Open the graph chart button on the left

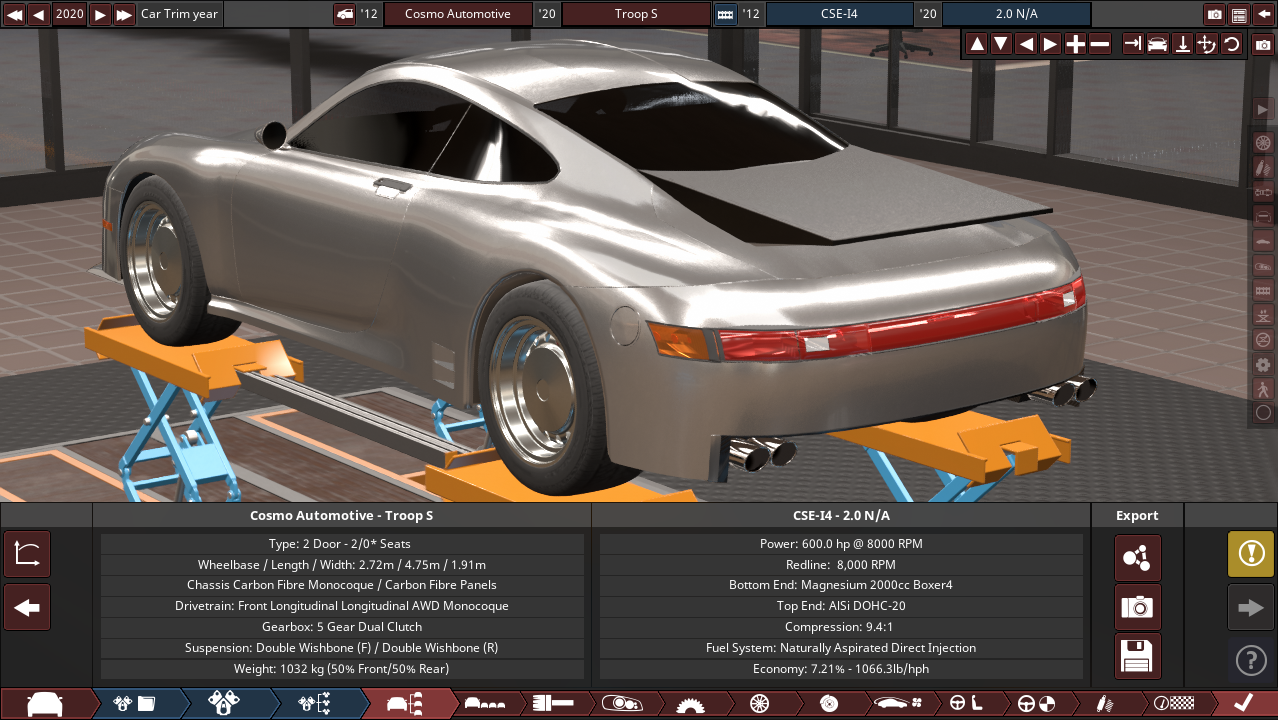[x=27, y=555]
